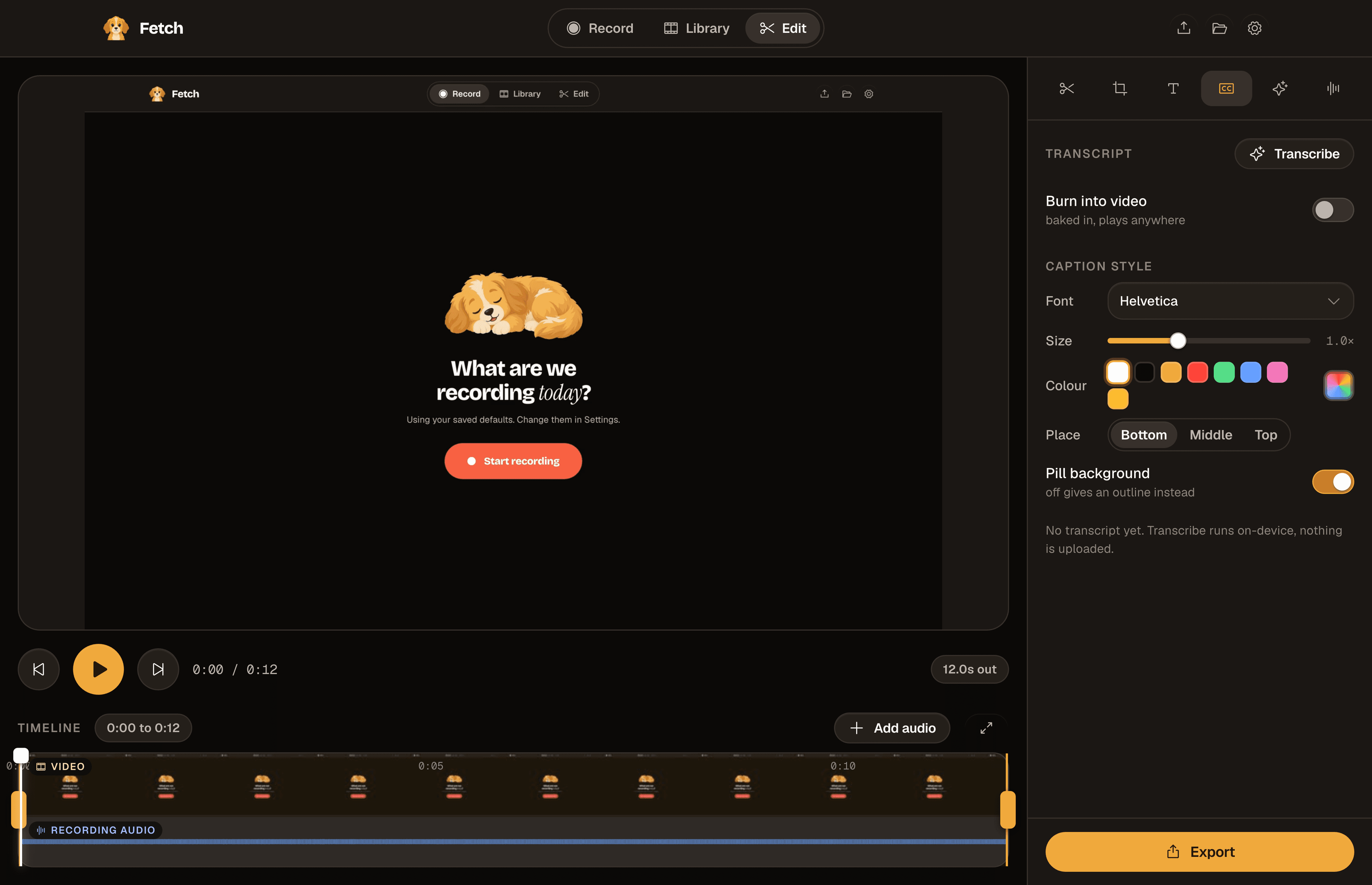Click the RECORDING AUDIO track label

(x=96, y=830)
